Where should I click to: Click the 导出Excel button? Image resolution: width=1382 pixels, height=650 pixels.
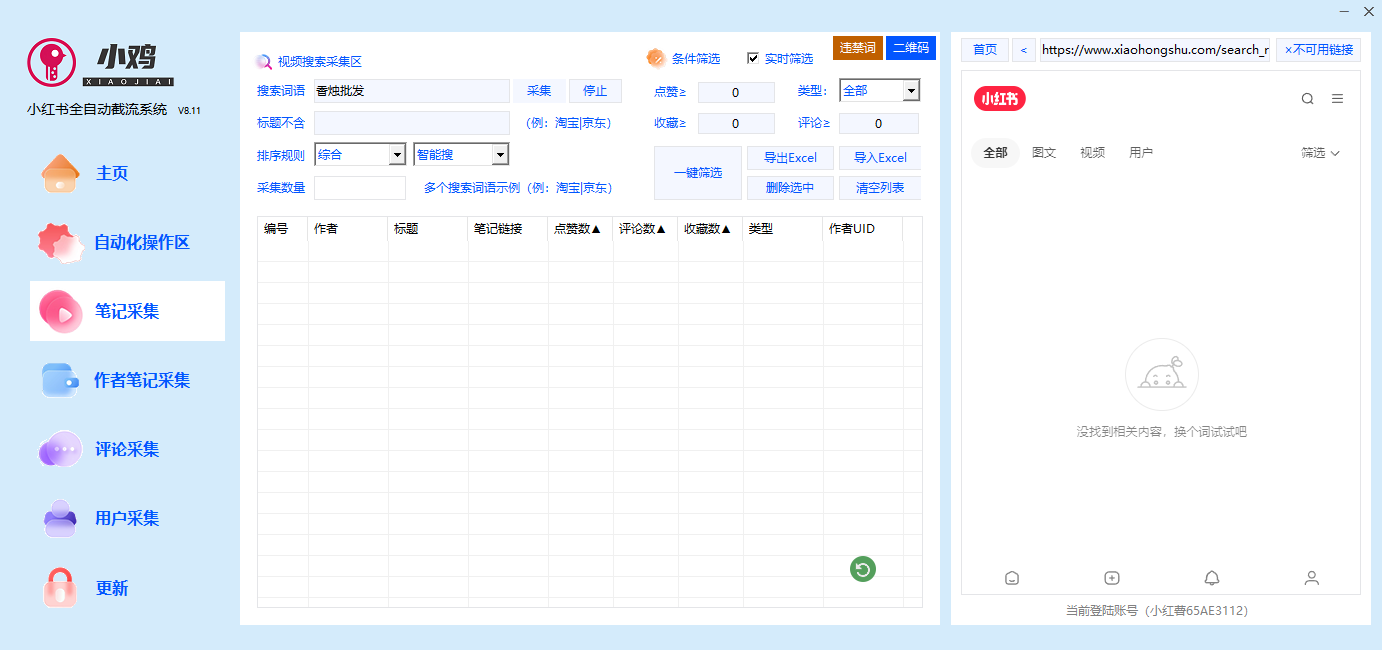click(790, 158)
